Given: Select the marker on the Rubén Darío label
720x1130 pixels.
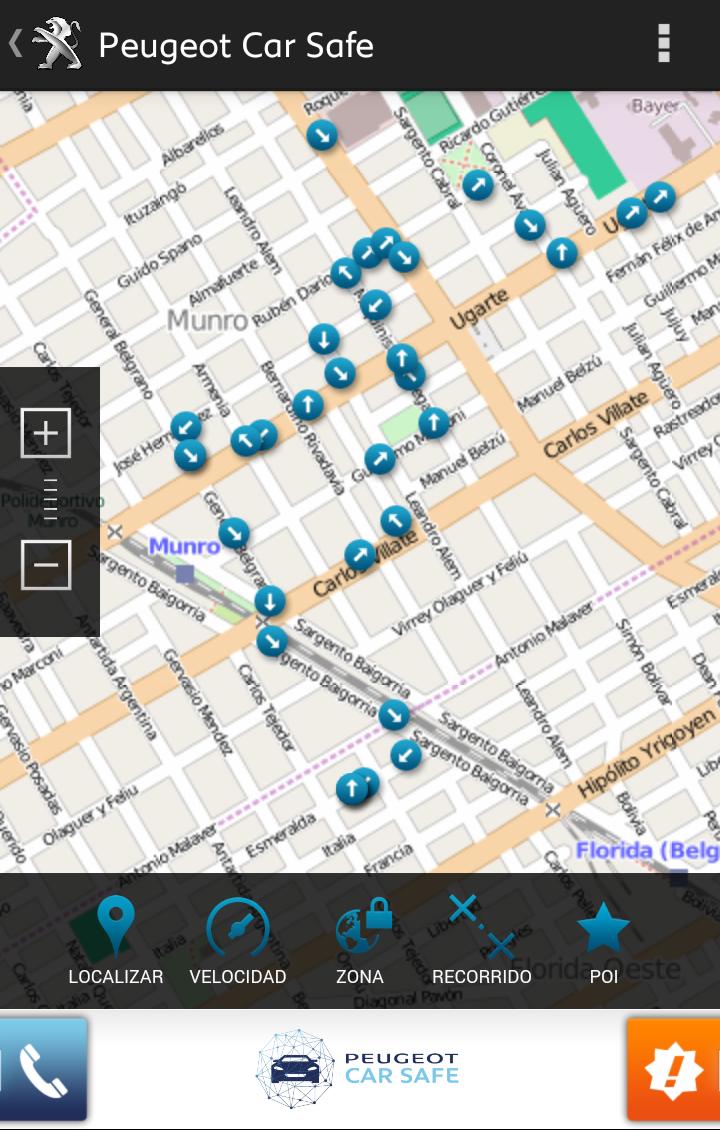Looking at the screenshot, I should 345,273.
